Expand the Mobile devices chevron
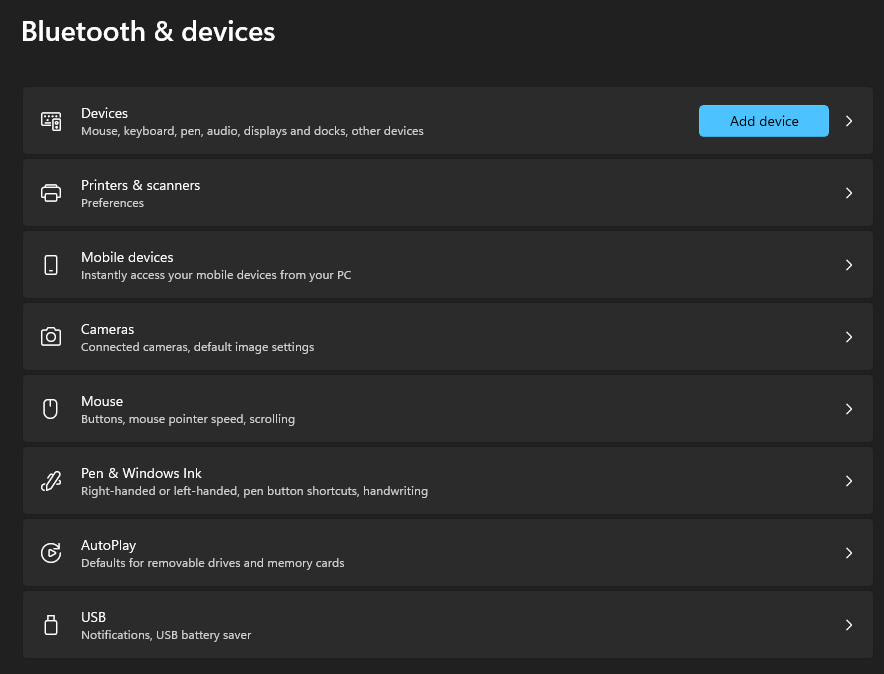 [x=849, y=265]
